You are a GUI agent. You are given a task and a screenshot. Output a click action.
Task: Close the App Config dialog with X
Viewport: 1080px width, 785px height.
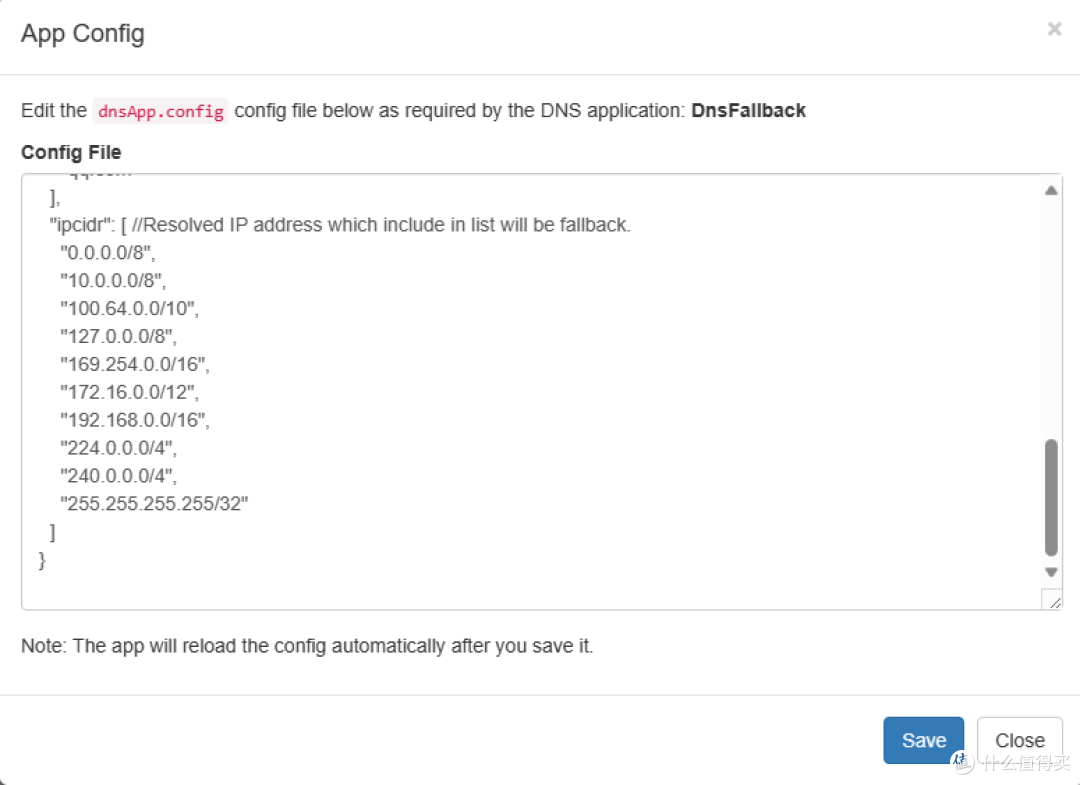point(1054,30)
